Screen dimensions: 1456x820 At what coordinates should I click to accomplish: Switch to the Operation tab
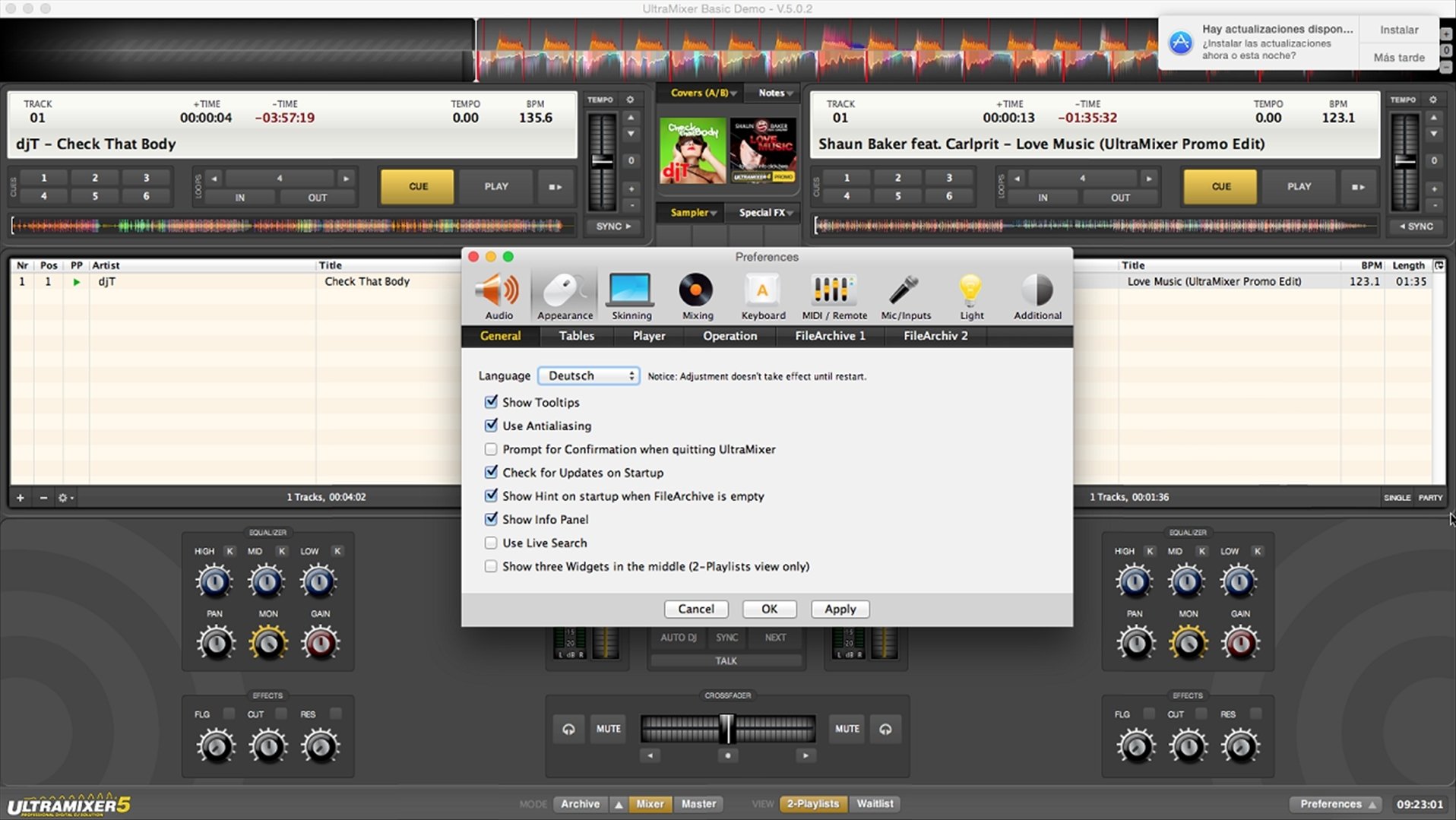[730, 336]
